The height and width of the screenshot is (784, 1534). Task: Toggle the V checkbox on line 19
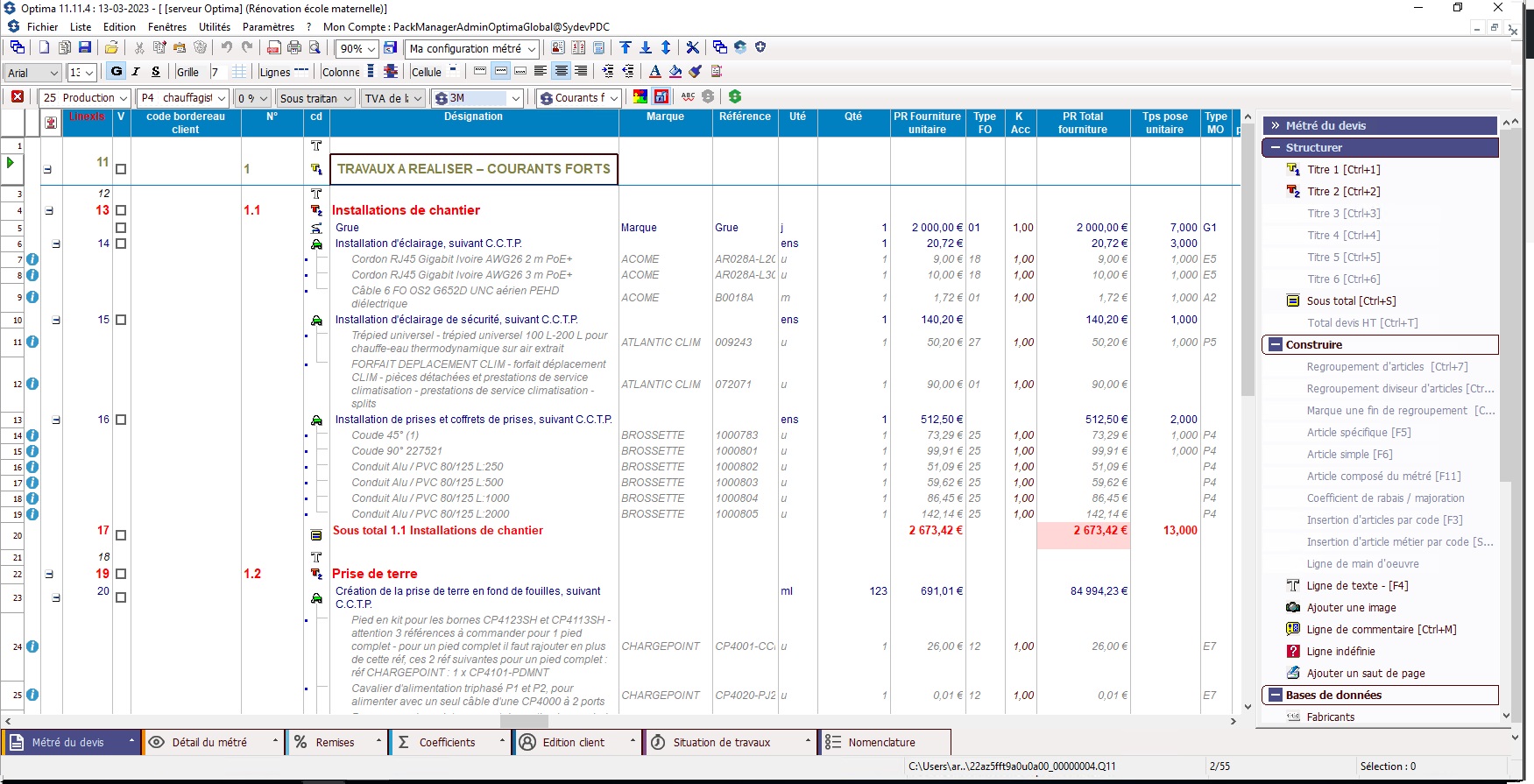[x=121, y=575]
